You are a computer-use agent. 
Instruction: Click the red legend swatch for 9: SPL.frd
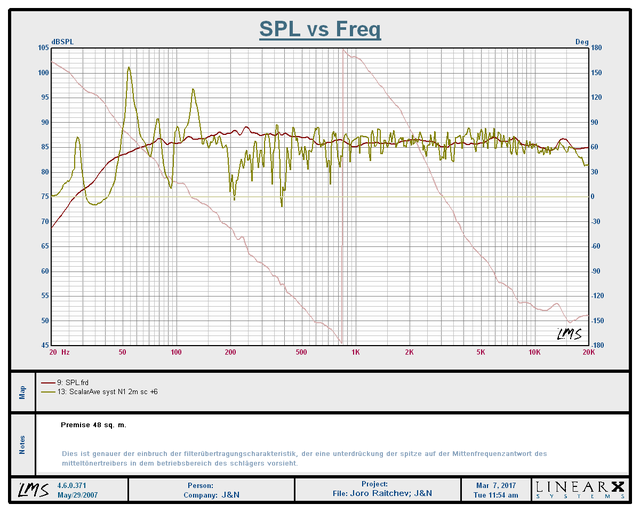coord(48,383)
